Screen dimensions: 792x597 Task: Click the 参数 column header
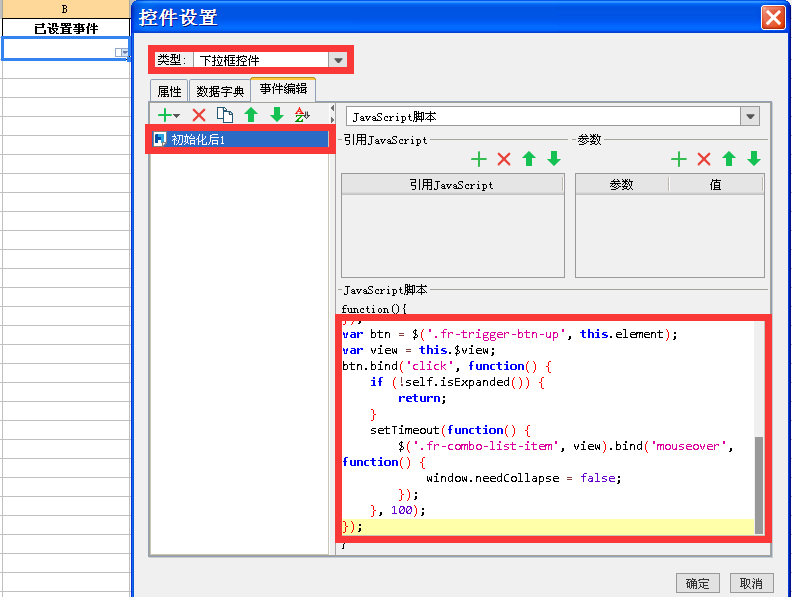click(622, 185)
